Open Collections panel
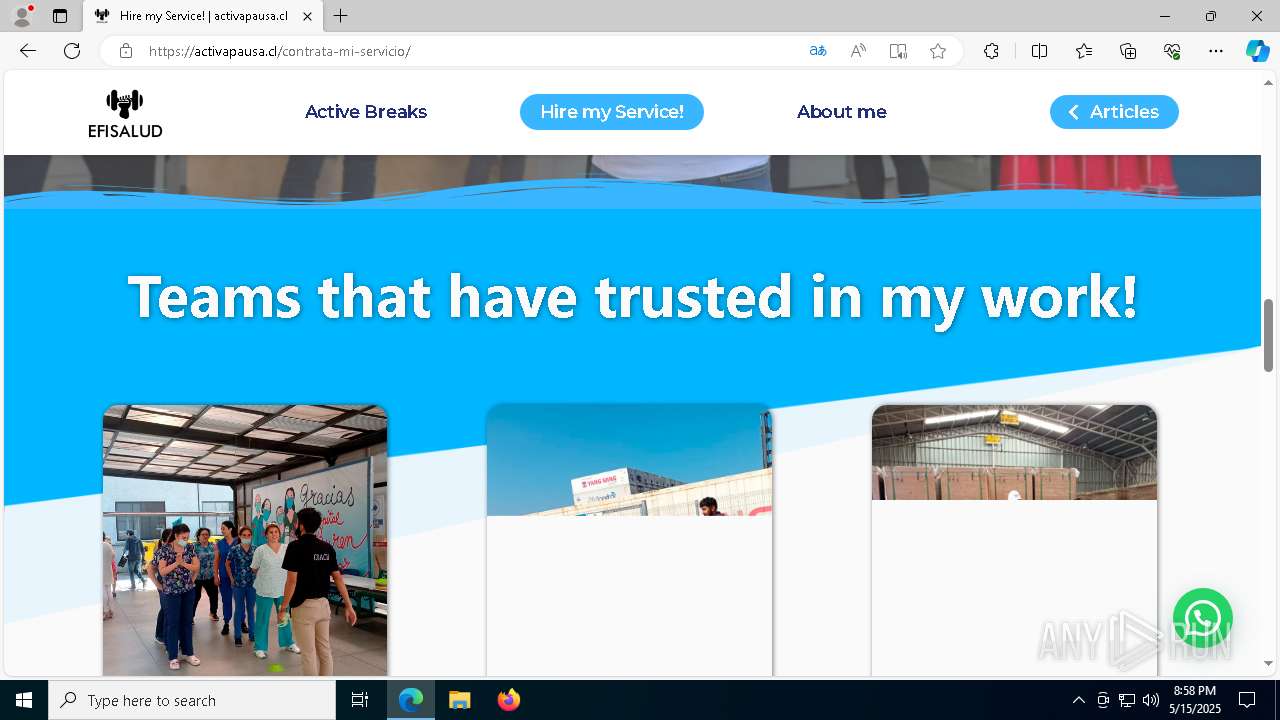 [1128, 51]
